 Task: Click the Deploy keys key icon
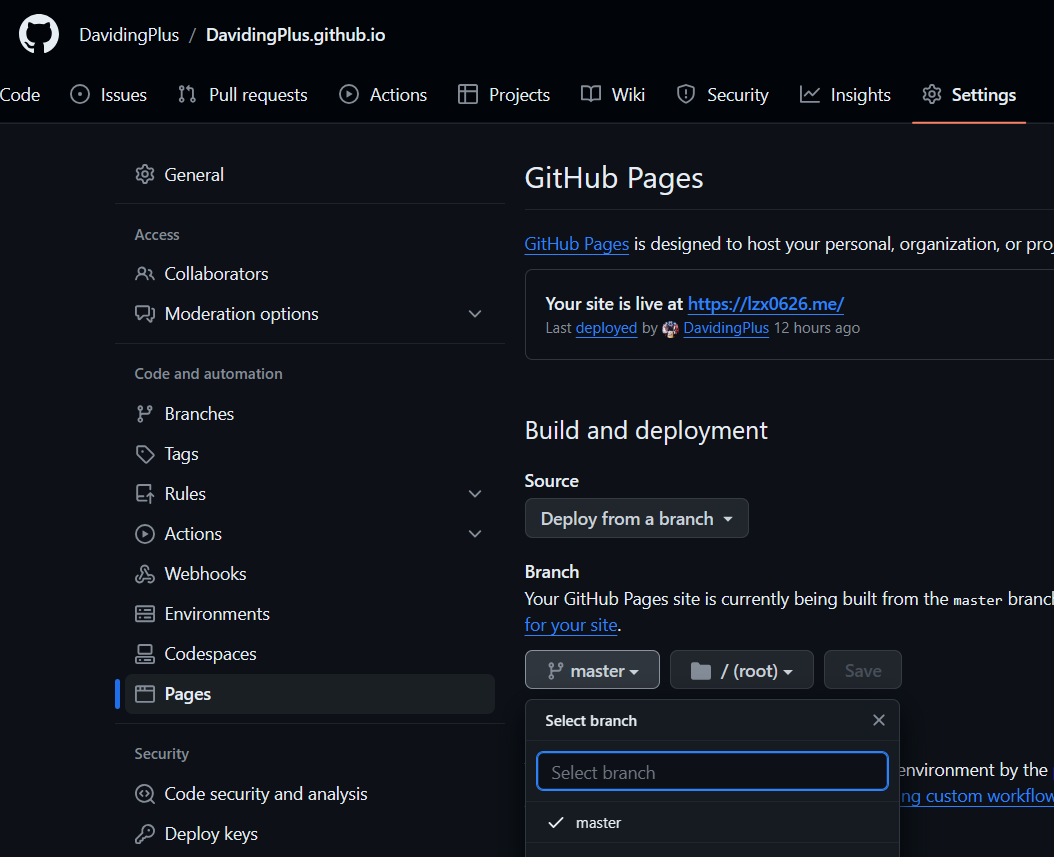[145, 834]
